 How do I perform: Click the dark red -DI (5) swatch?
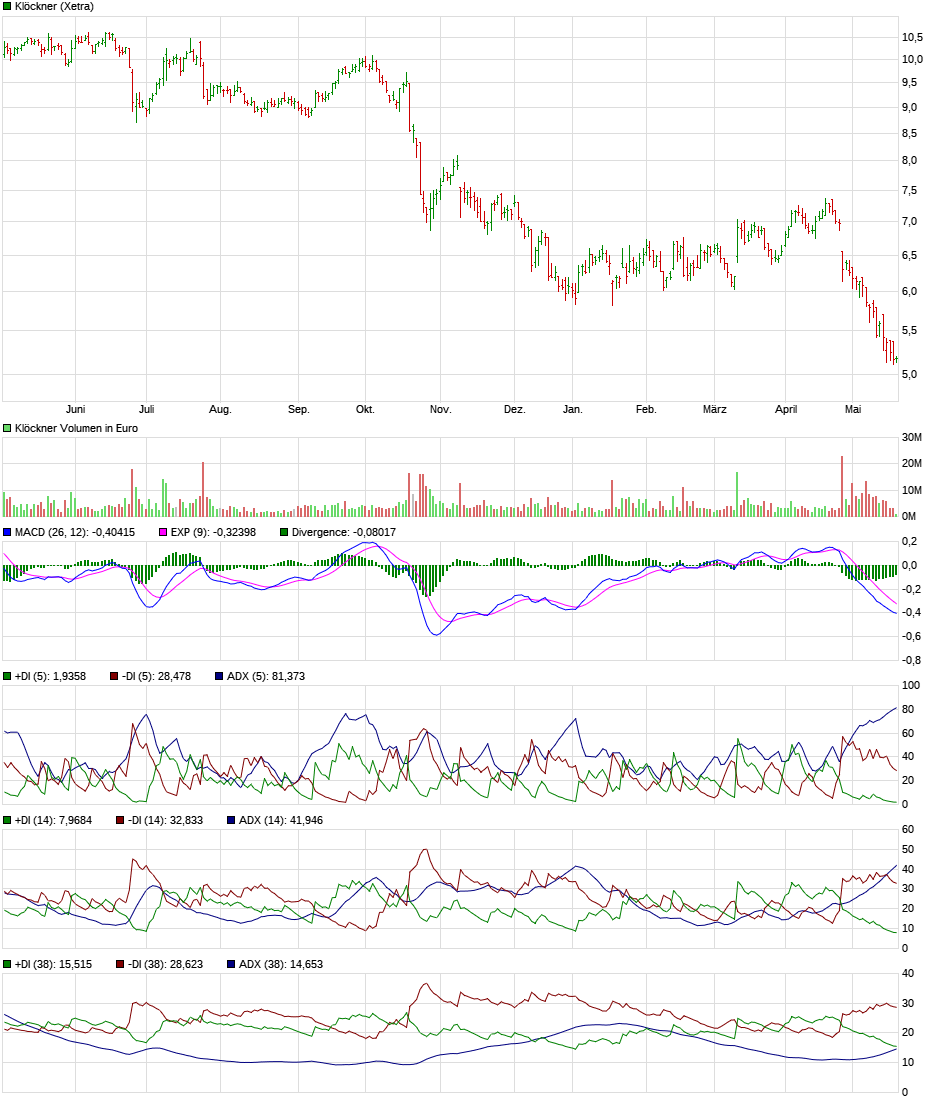pos(114,676)
